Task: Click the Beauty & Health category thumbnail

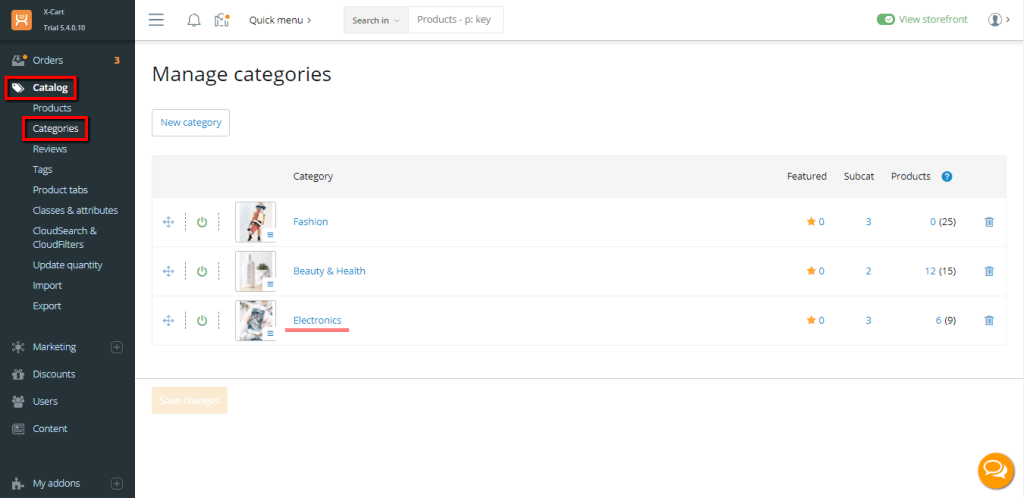Action: [255, 271]
